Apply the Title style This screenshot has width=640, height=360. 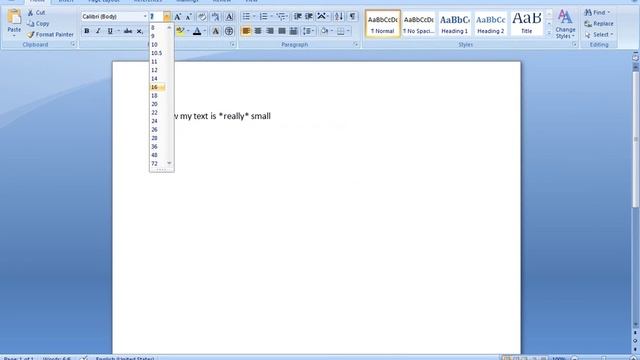point(527,24)
